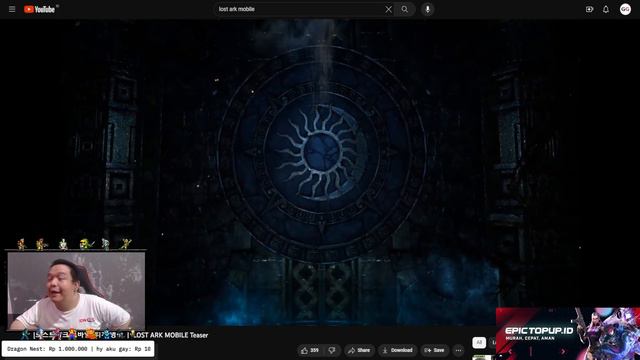Dislike the video with thumbs down
This screenshot has width=640, height=360.
click(332, 350)
